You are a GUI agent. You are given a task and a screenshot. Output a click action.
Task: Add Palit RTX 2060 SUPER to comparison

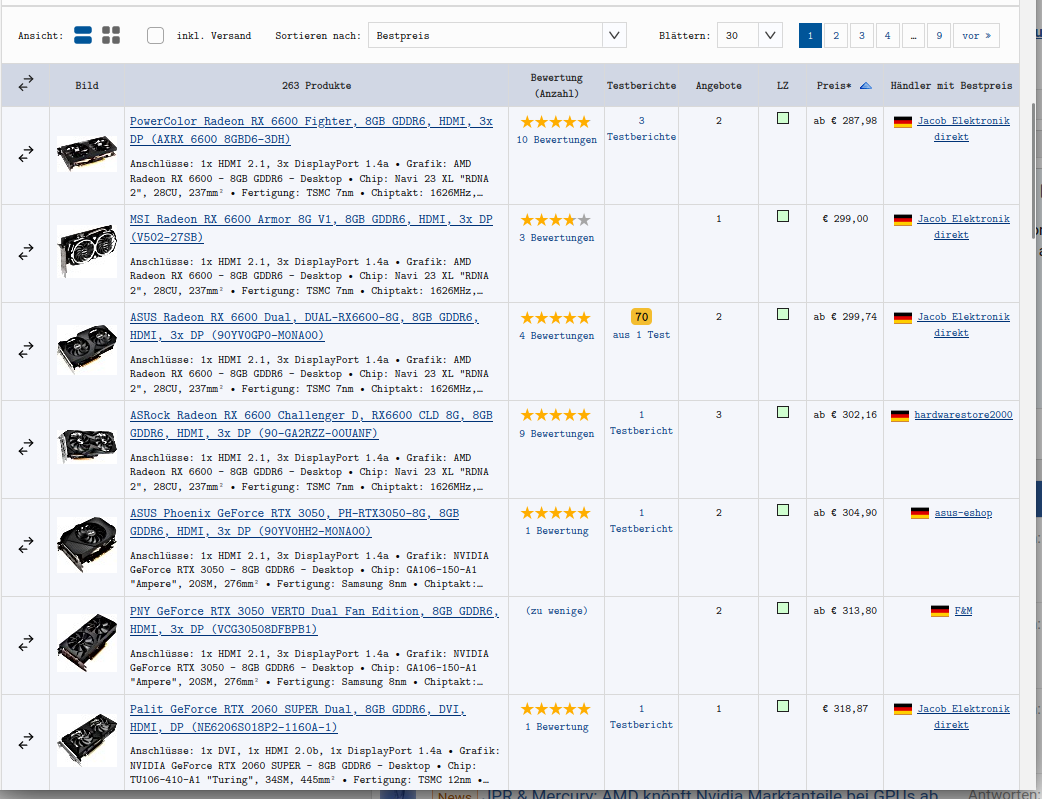pos(26,741)
